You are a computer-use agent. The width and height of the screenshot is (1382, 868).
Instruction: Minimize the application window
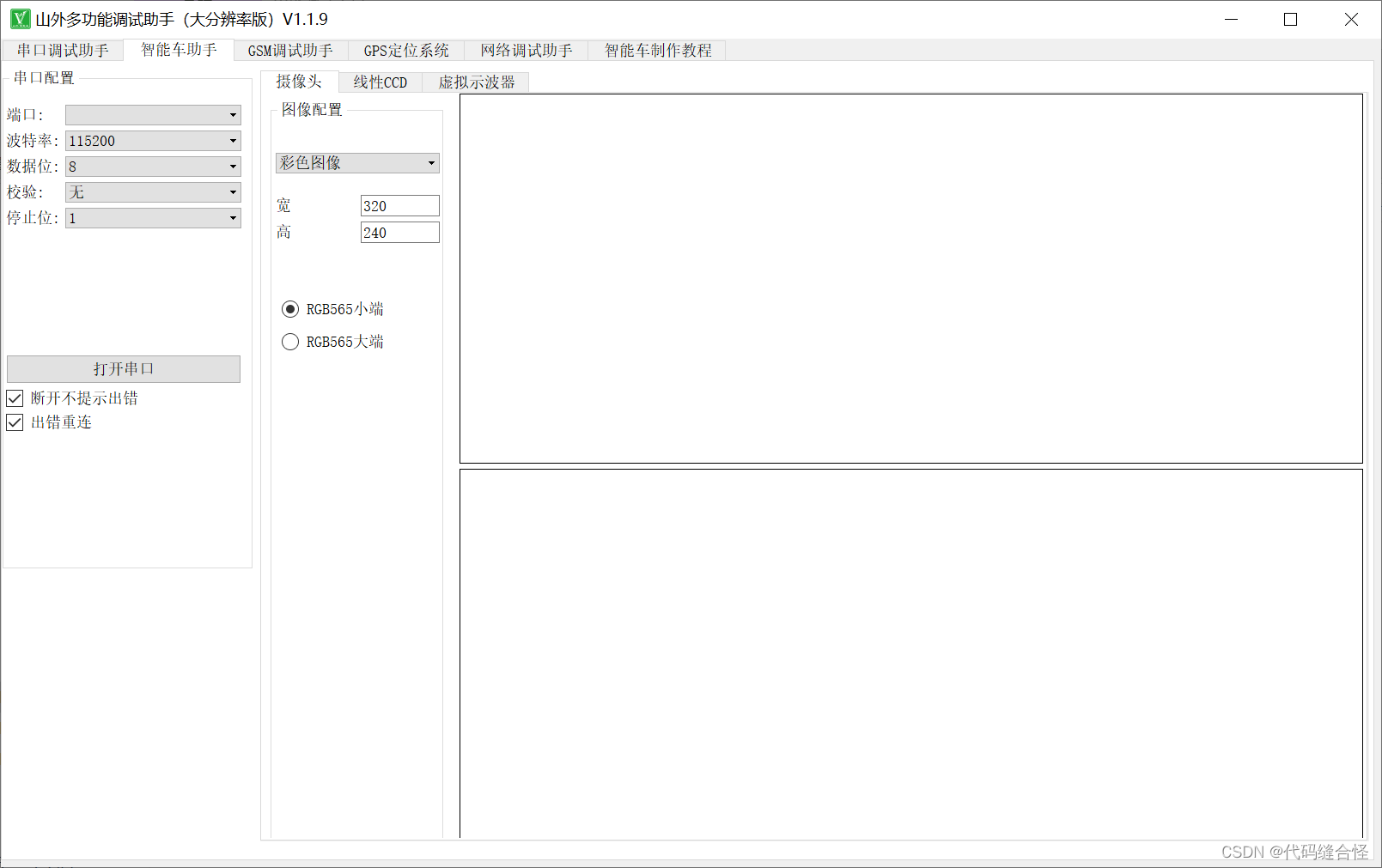(x=1231, y=20)
